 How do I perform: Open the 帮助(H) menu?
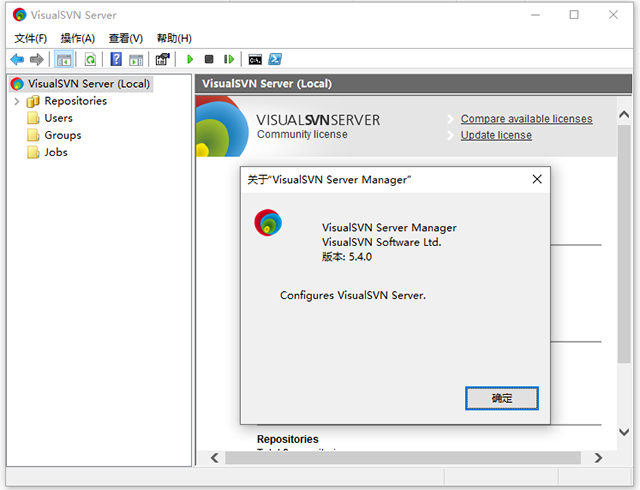click(174, 38)
